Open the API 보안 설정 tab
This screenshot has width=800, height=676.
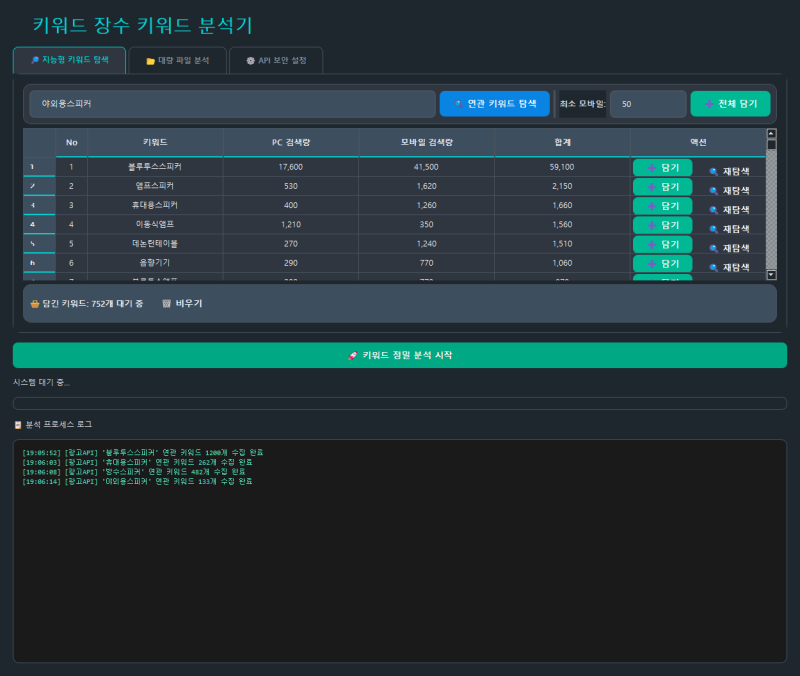276,61
